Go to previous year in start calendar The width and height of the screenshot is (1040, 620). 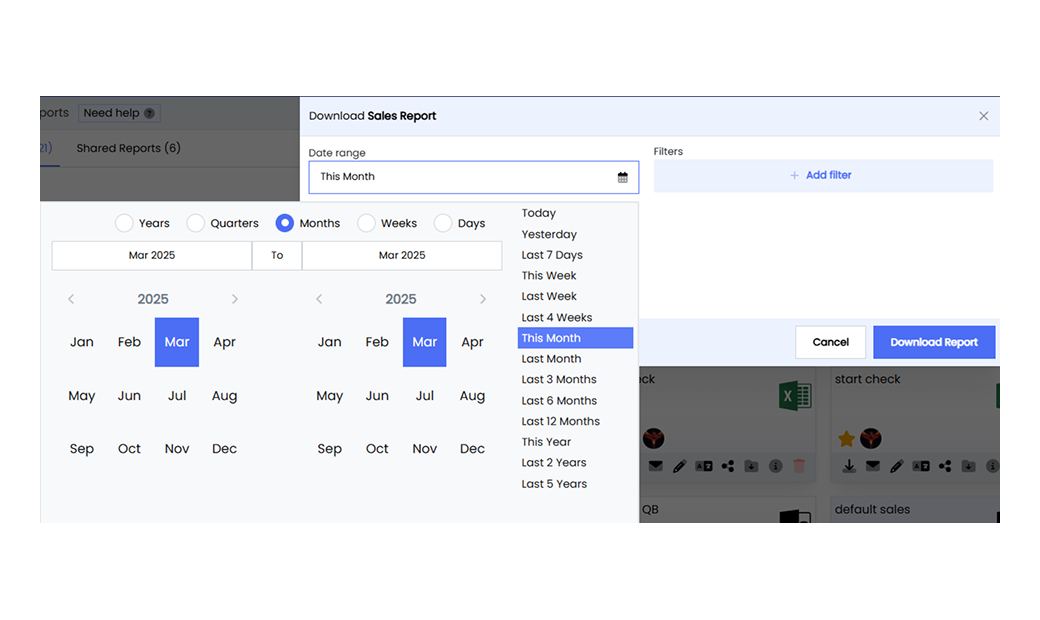[x=71, y=299]
